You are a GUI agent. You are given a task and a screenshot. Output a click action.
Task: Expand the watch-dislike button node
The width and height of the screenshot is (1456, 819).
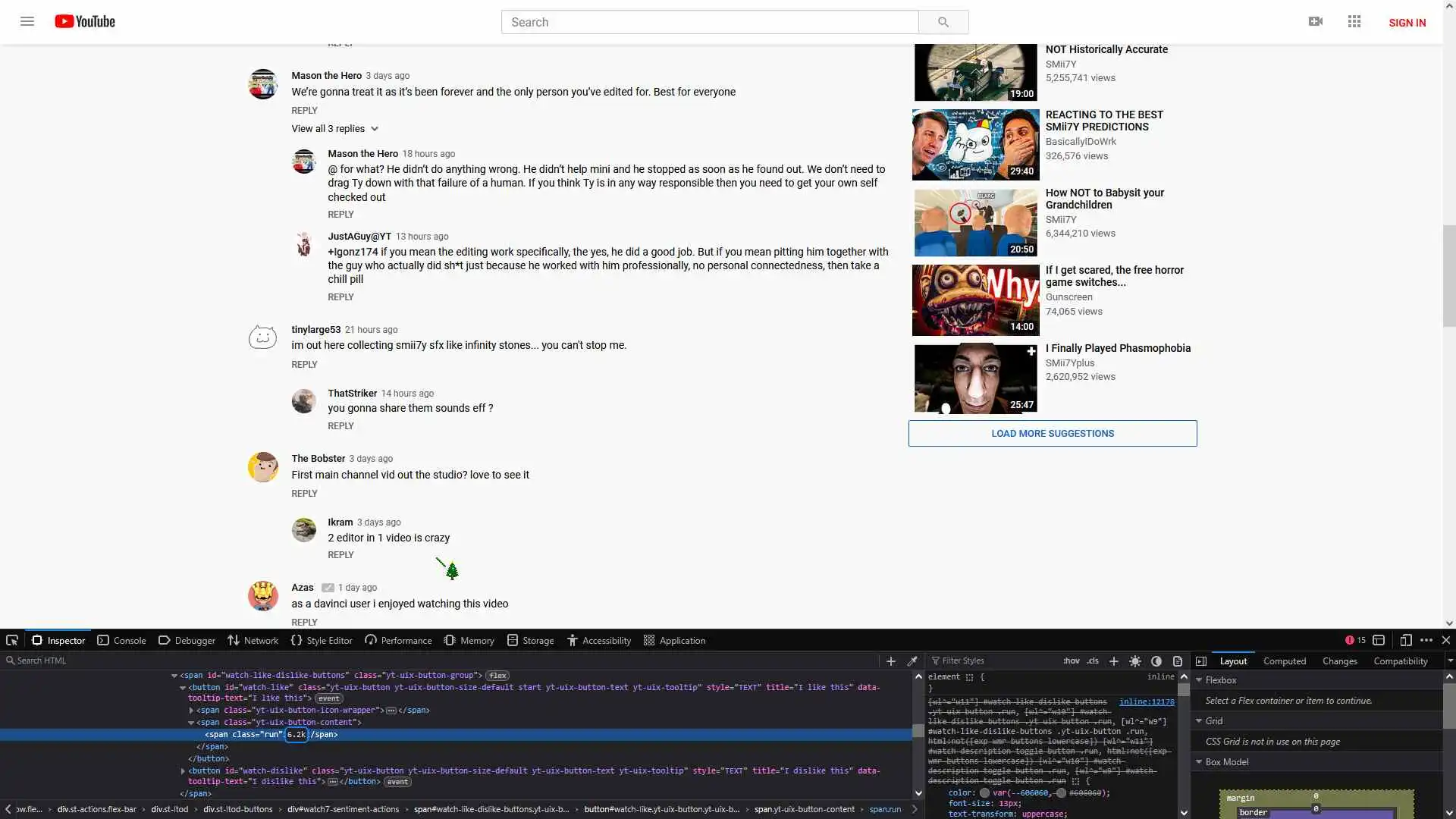tap(183, 771)
